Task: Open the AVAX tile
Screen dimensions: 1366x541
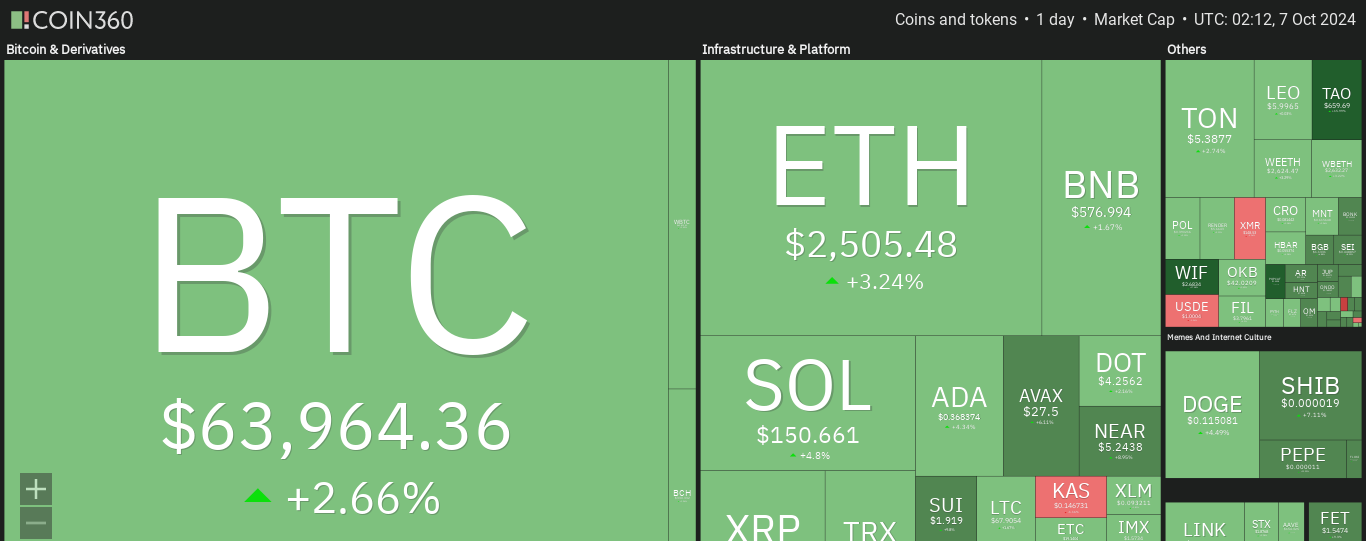Action: (x=1041, y=405)
